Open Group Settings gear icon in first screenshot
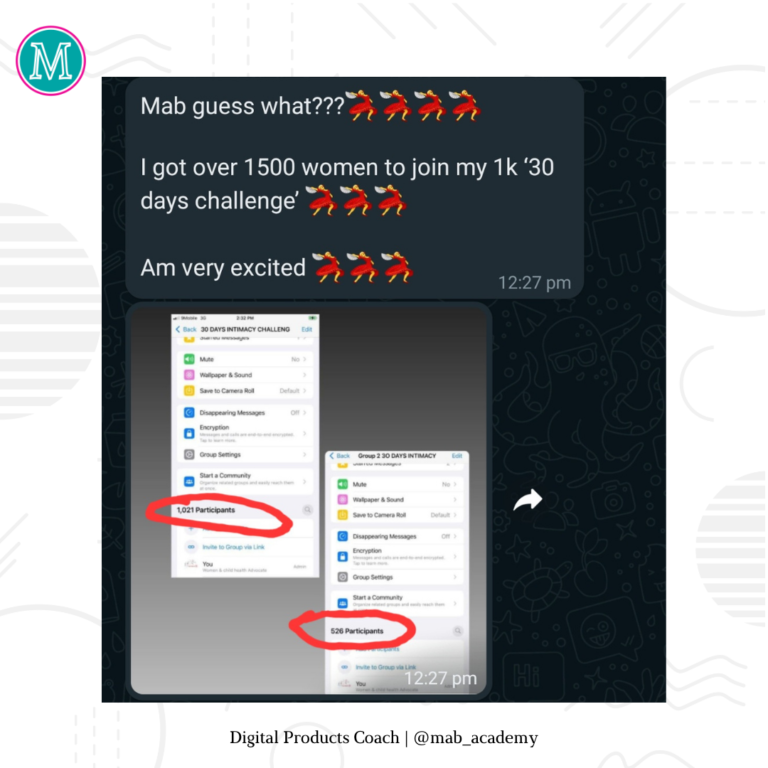This screenshot has height=768, width=768. pyautogui.click(x=189, y=455)
